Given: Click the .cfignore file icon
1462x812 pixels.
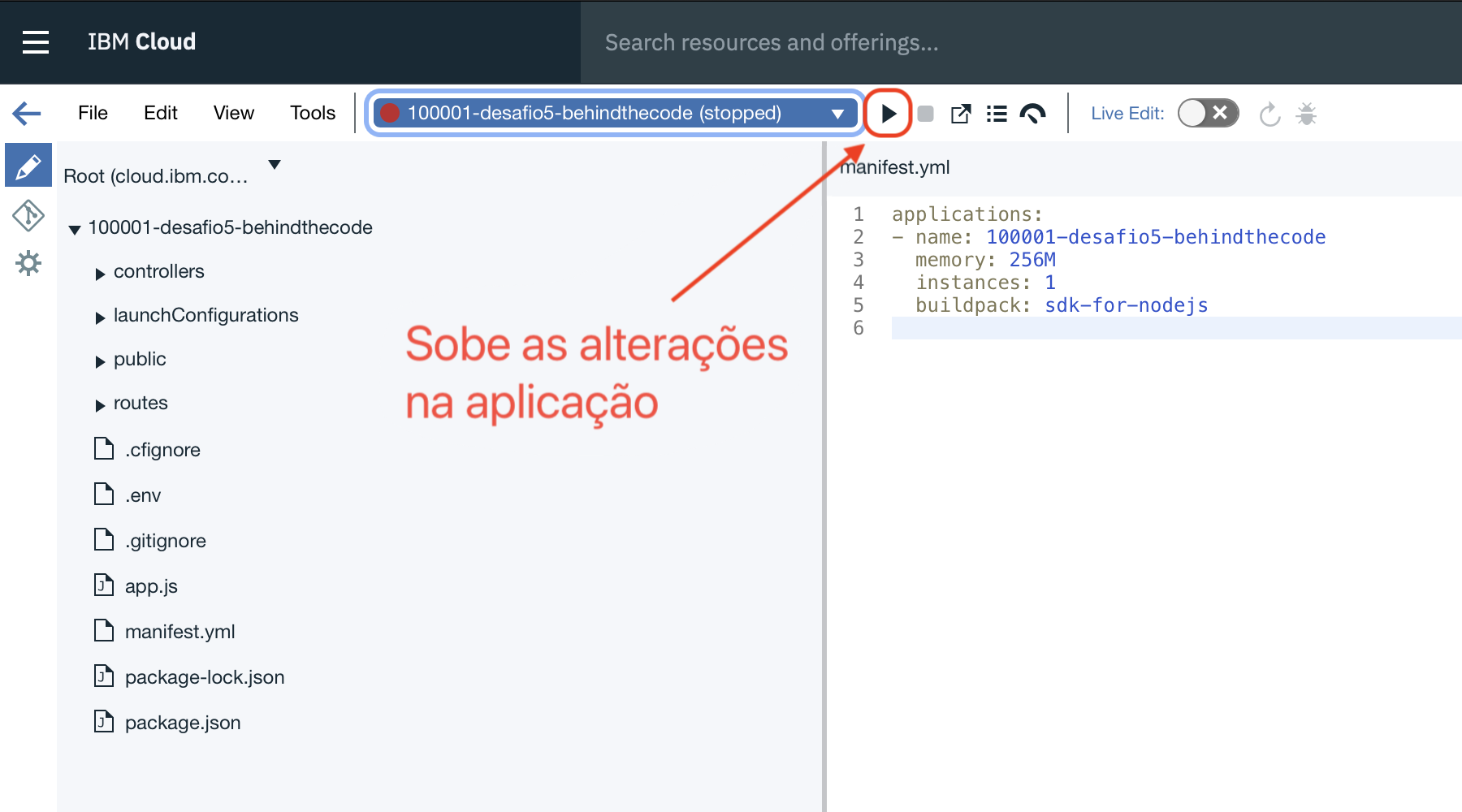Looking at the screenshot, I should point(104,448).
